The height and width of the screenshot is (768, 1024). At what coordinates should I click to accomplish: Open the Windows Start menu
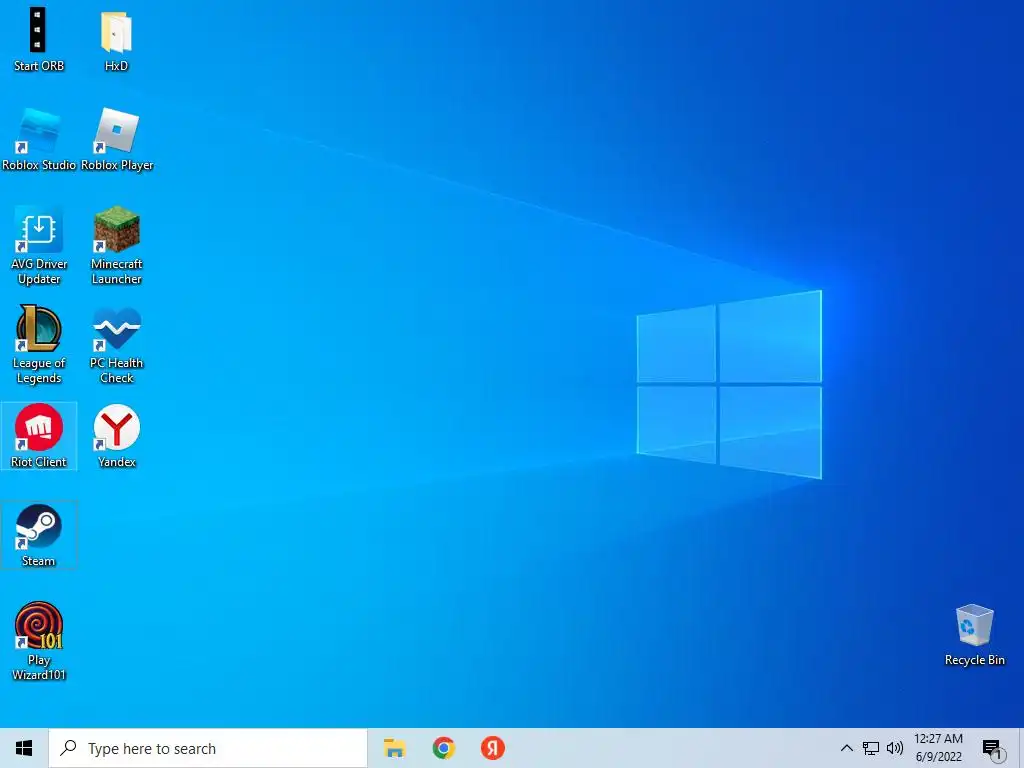[x=24, y=748]
